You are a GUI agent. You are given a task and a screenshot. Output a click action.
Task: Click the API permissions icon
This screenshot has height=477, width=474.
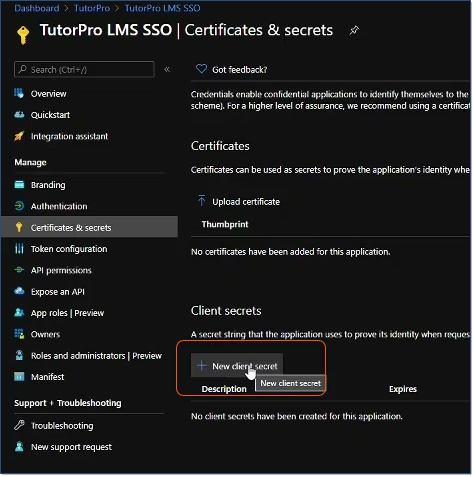pos(19,270)
